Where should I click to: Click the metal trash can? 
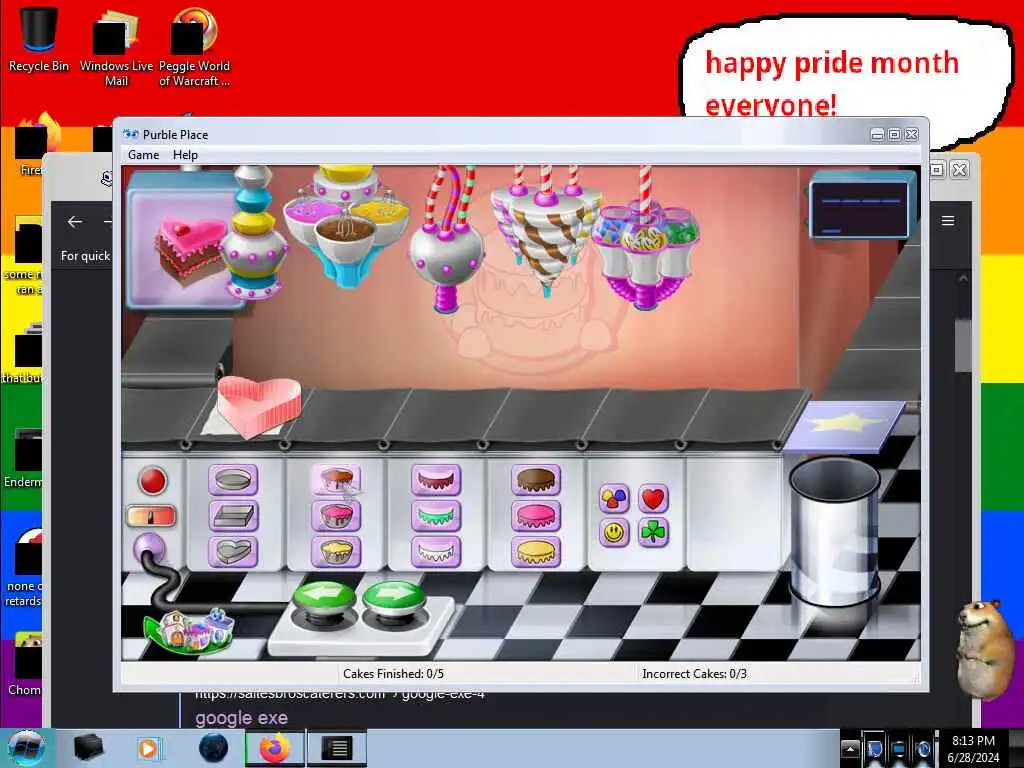[834, 532]
